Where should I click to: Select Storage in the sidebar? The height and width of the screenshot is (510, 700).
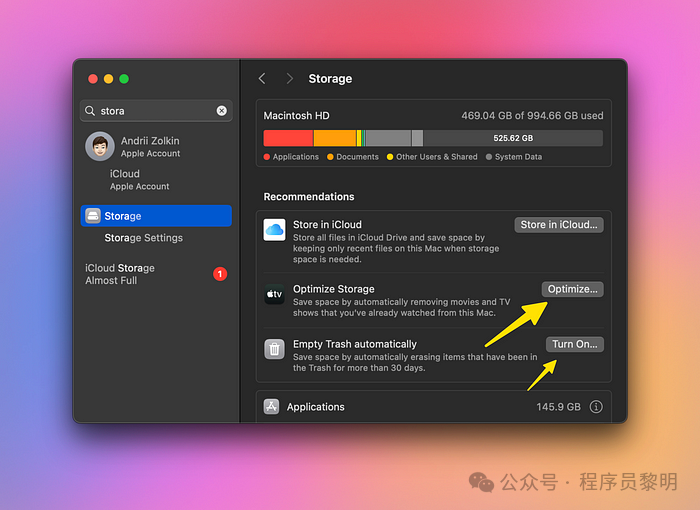coord(156,216)
